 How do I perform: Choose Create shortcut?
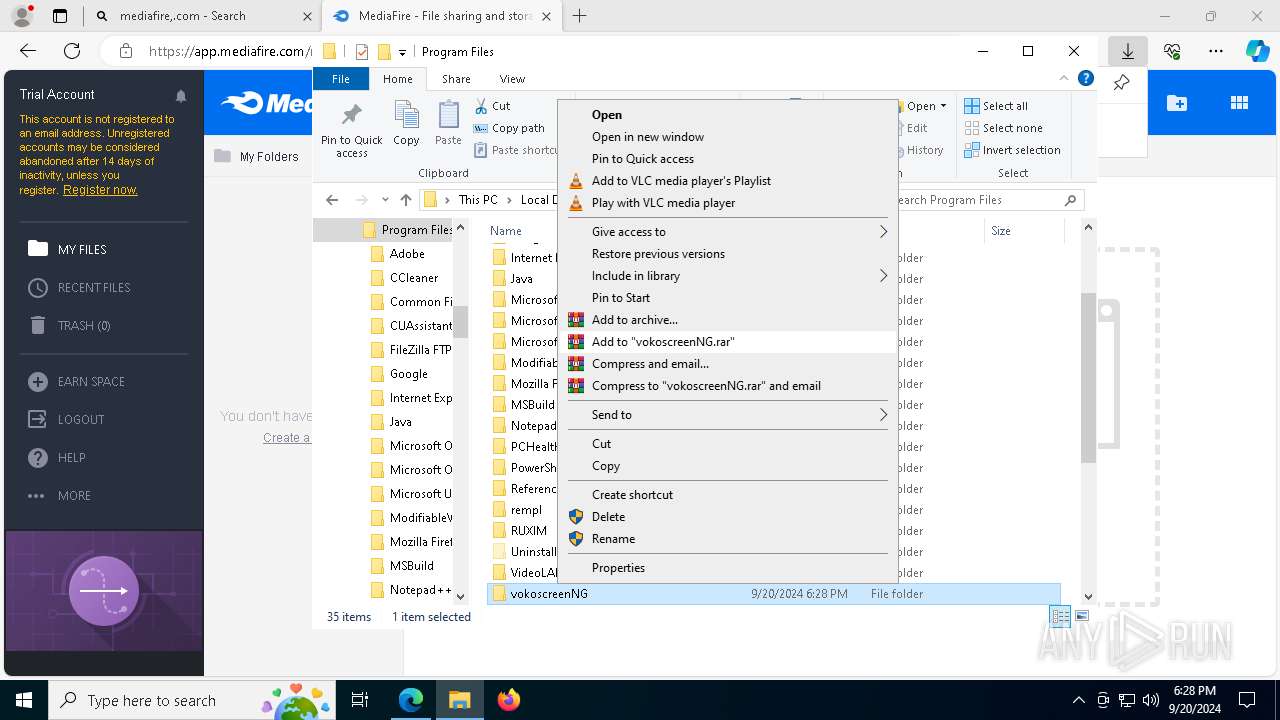tap(727, 495)
